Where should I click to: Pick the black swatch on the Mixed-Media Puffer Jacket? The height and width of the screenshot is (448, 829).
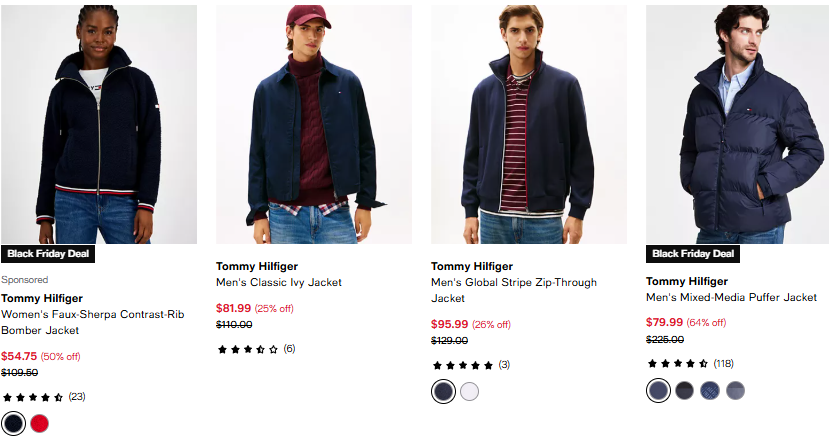(x=684, y=390)
